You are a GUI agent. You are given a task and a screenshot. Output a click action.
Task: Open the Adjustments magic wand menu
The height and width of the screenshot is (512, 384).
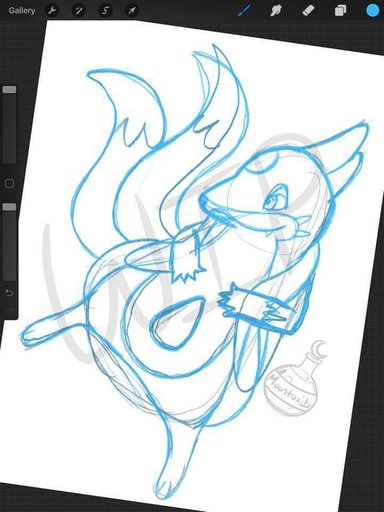[78, 11]
